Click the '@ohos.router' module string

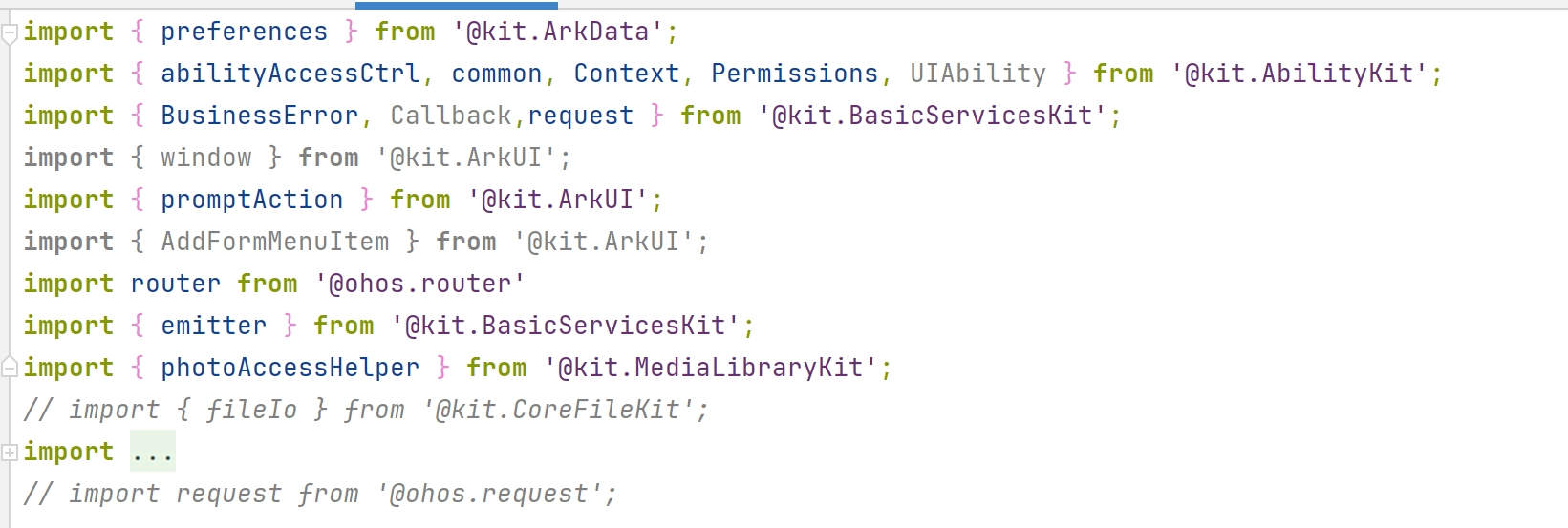(x=420, y=285)
